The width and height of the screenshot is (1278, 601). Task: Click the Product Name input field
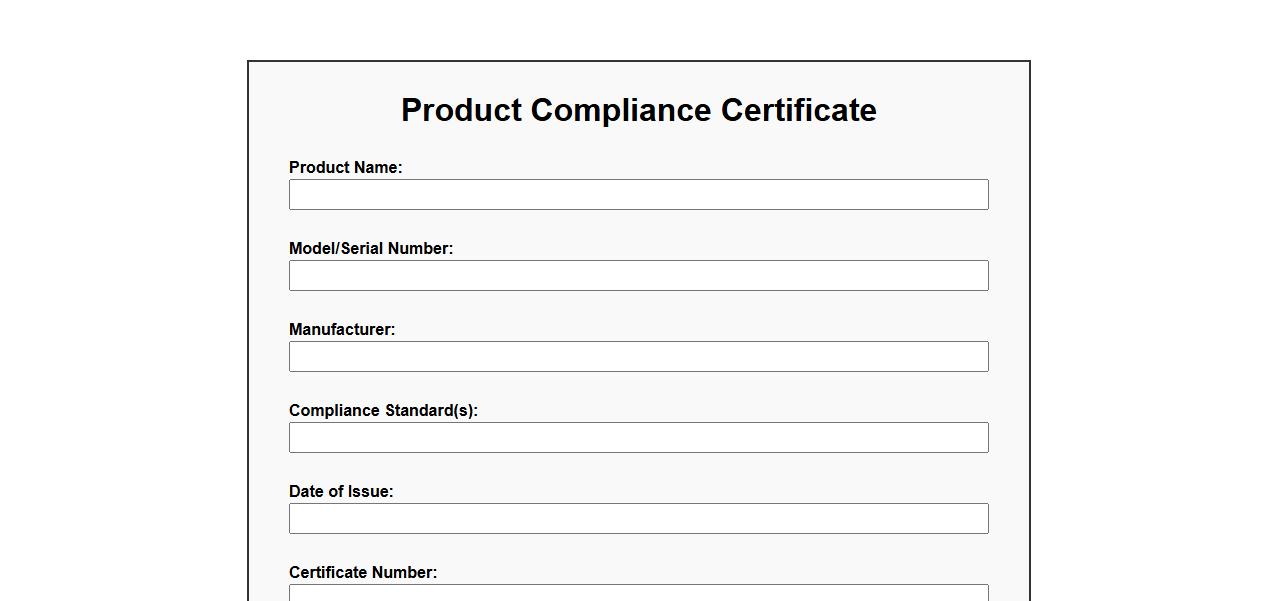638,195
